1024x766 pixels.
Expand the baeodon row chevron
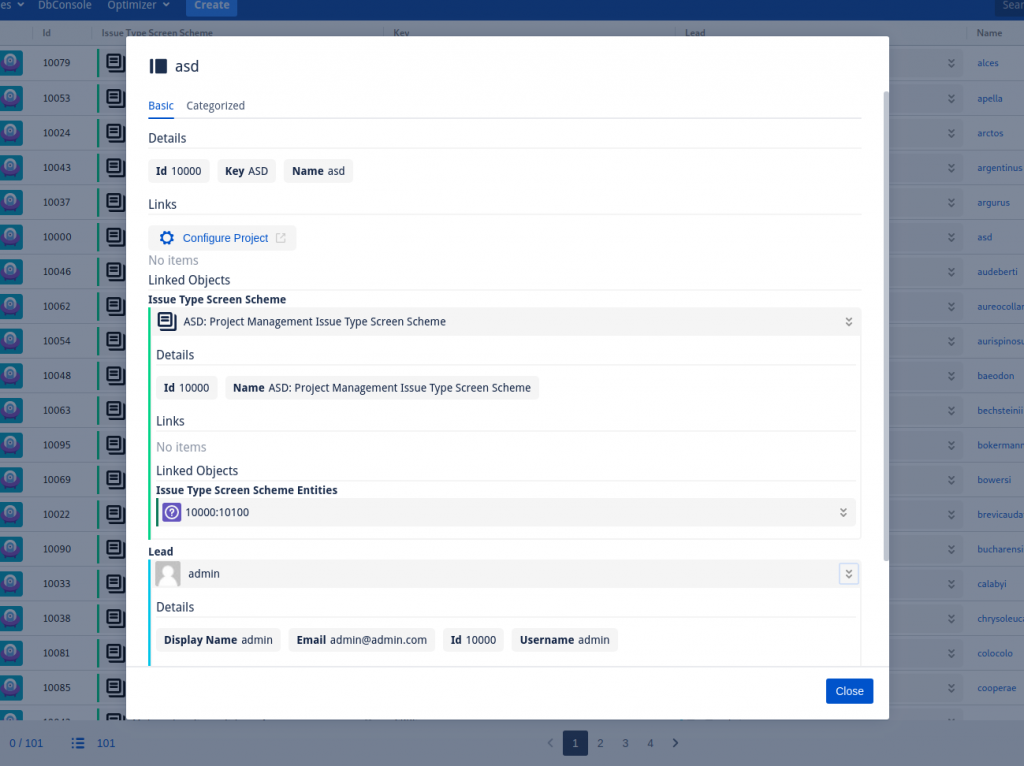click(x=951, y=375)
